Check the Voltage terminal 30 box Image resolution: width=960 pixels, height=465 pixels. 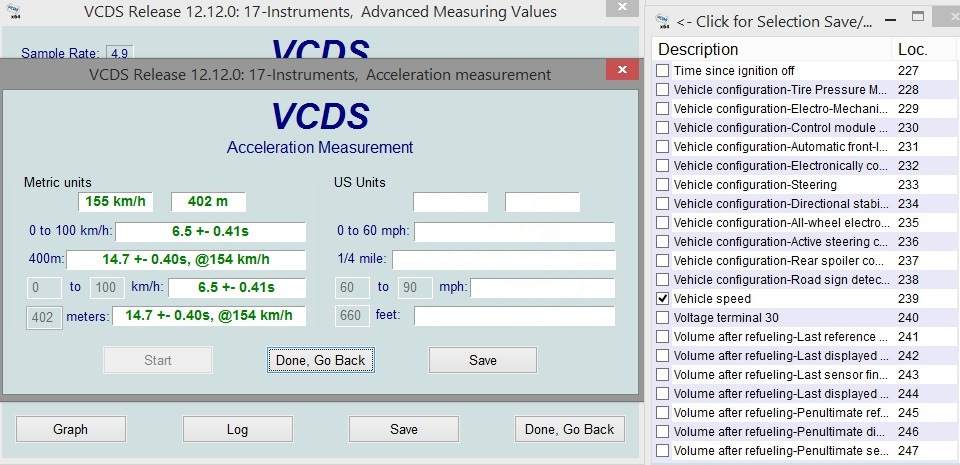click(x=662, y=317)
